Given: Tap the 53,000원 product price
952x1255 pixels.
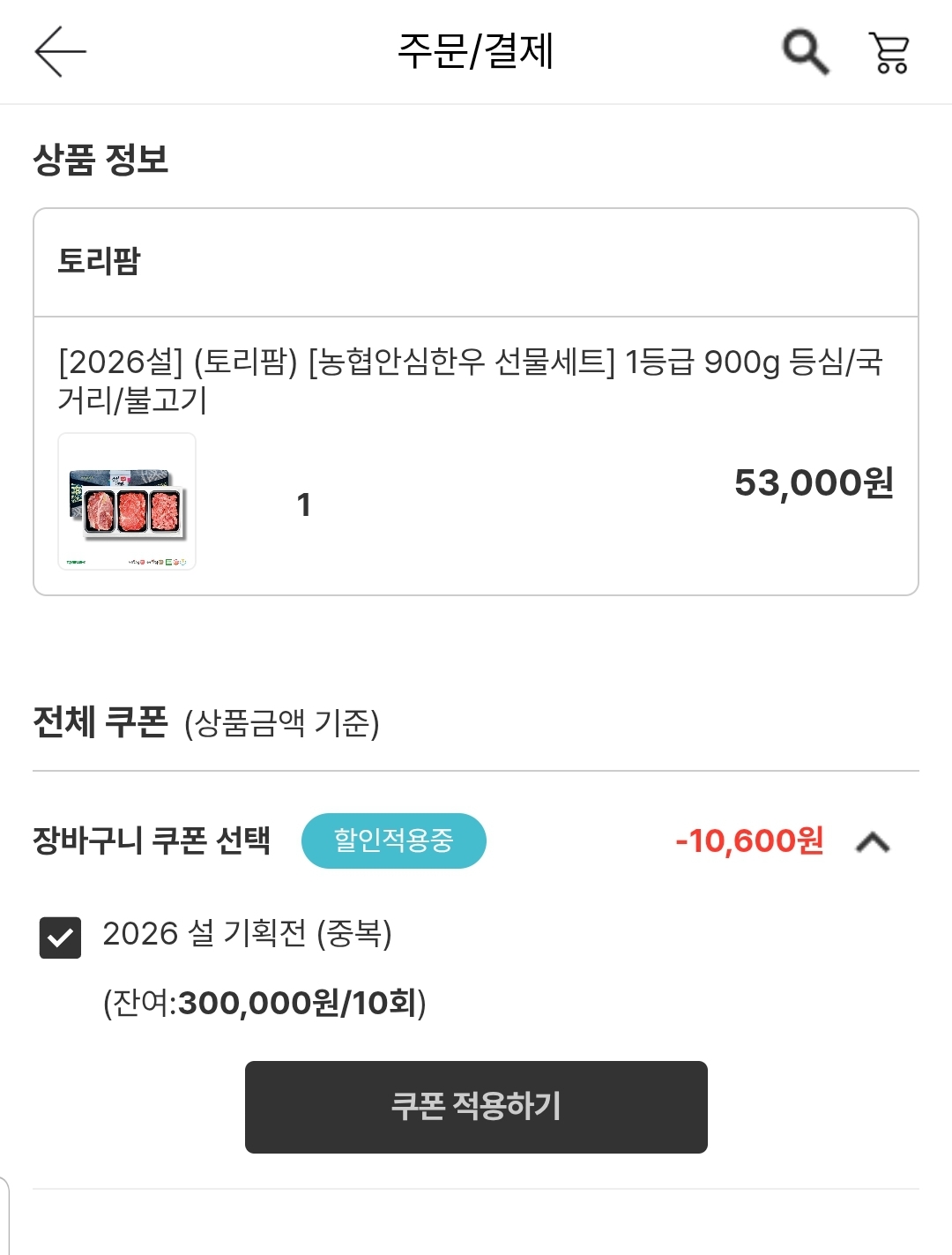Looking at the screenshot, I should (814, 482).
